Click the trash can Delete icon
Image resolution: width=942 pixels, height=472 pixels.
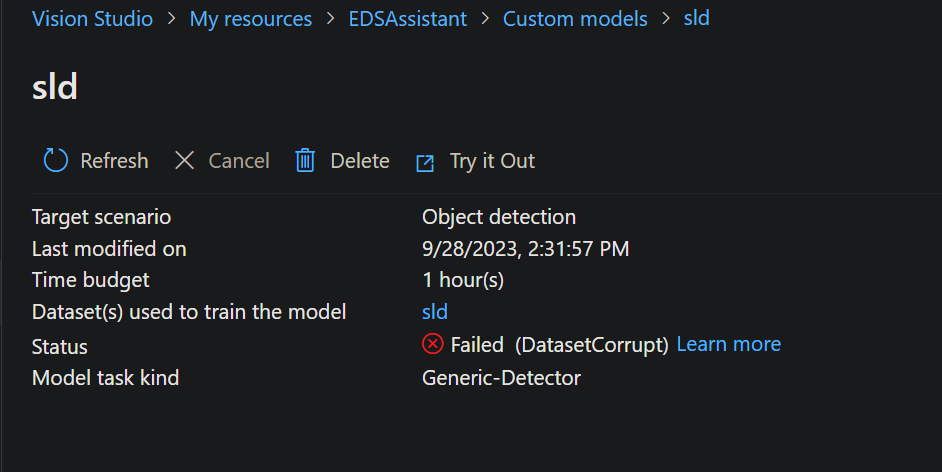coord(305,160)
